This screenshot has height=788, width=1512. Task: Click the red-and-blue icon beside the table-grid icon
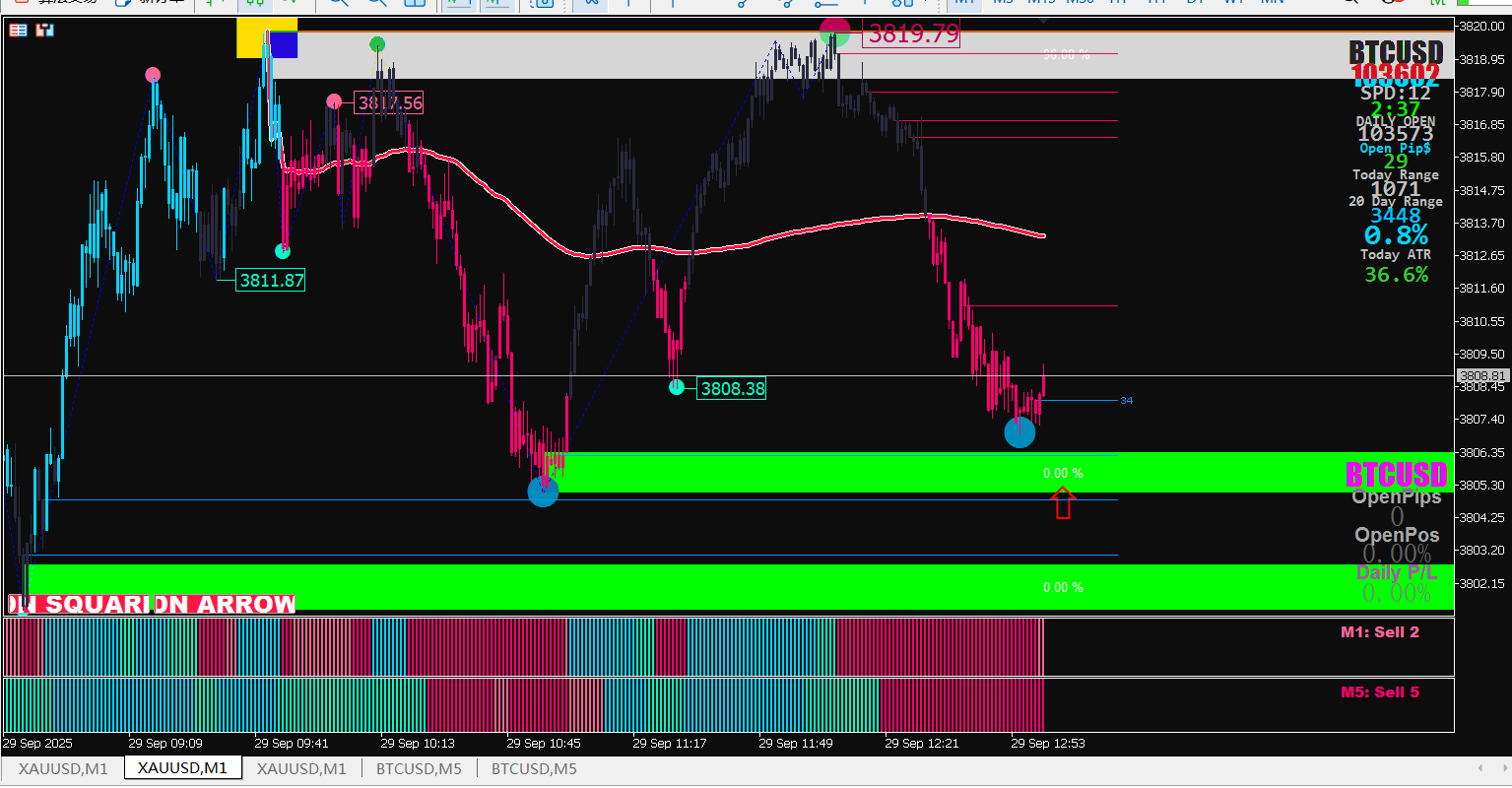(44, 31)
